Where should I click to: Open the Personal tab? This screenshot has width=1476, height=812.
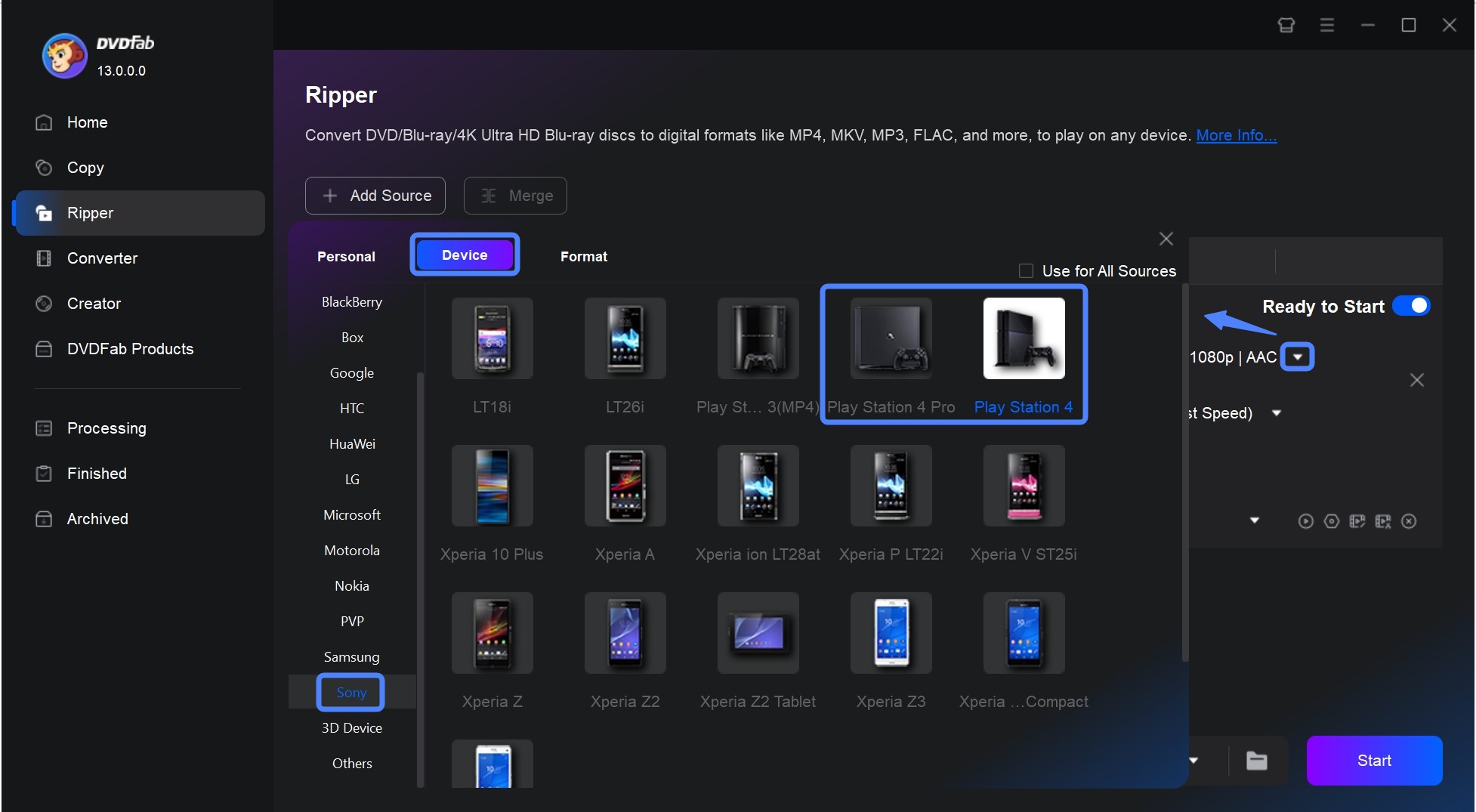click(346, 256)
